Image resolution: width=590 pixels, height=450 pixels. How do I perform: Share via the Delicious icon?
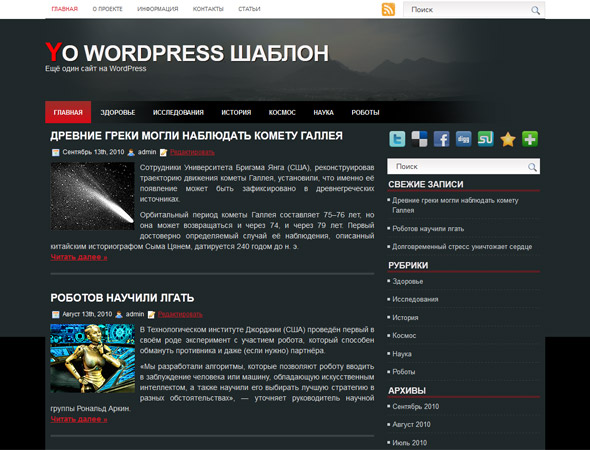[x=419, y=139]
